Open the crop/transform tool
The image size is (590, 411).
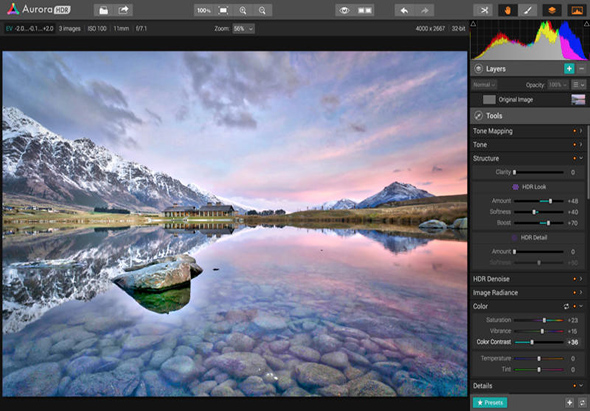click(484, 11)
